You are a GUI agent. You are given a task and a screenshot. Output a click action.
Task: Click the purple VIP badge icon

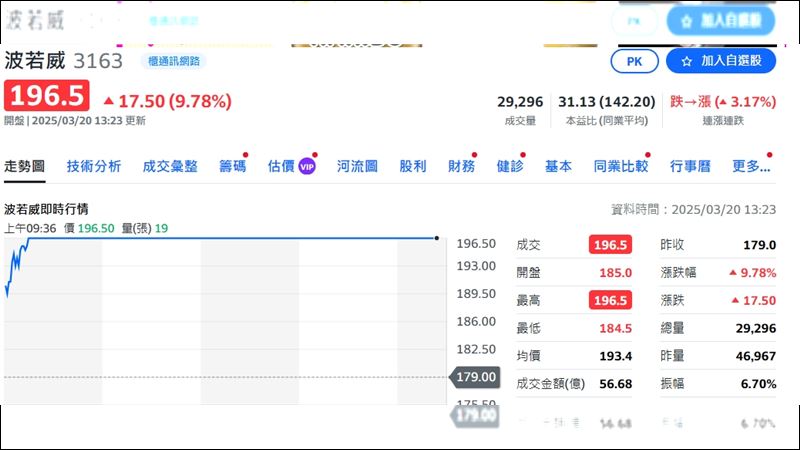click(x=307, y=167)
